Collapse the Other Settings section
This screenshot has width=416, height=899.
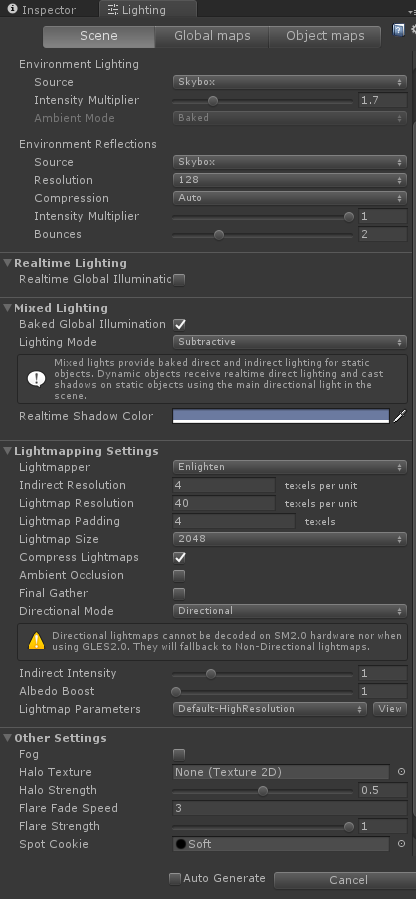point(8,738)
